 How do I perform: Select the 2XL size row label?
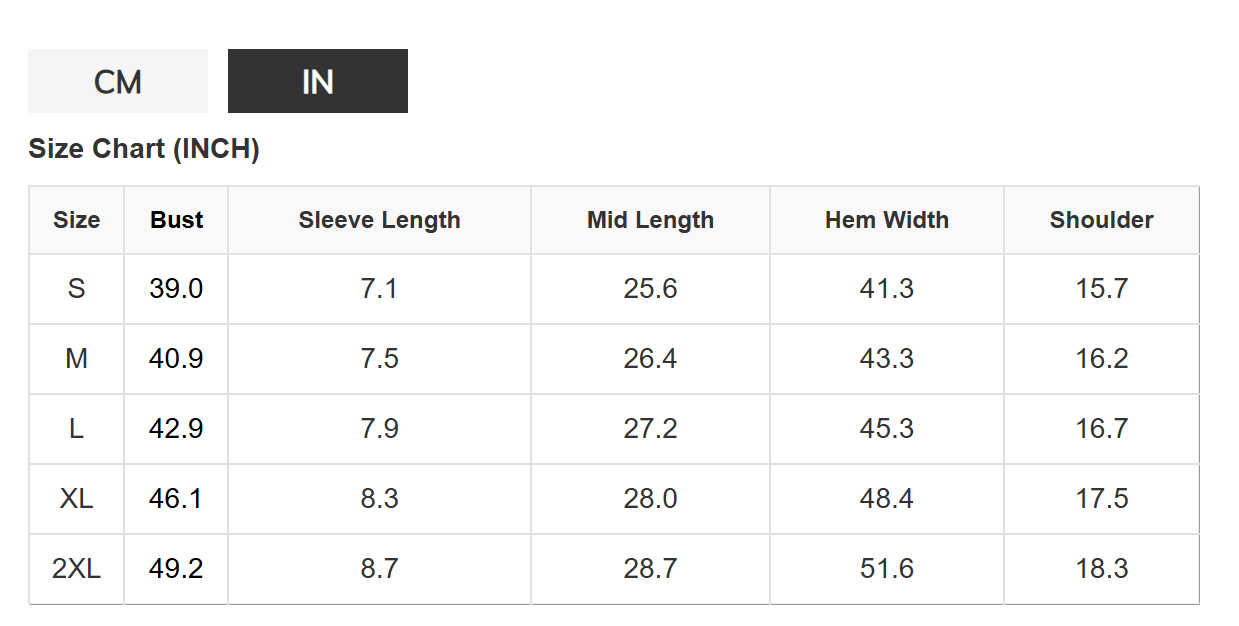77,569
